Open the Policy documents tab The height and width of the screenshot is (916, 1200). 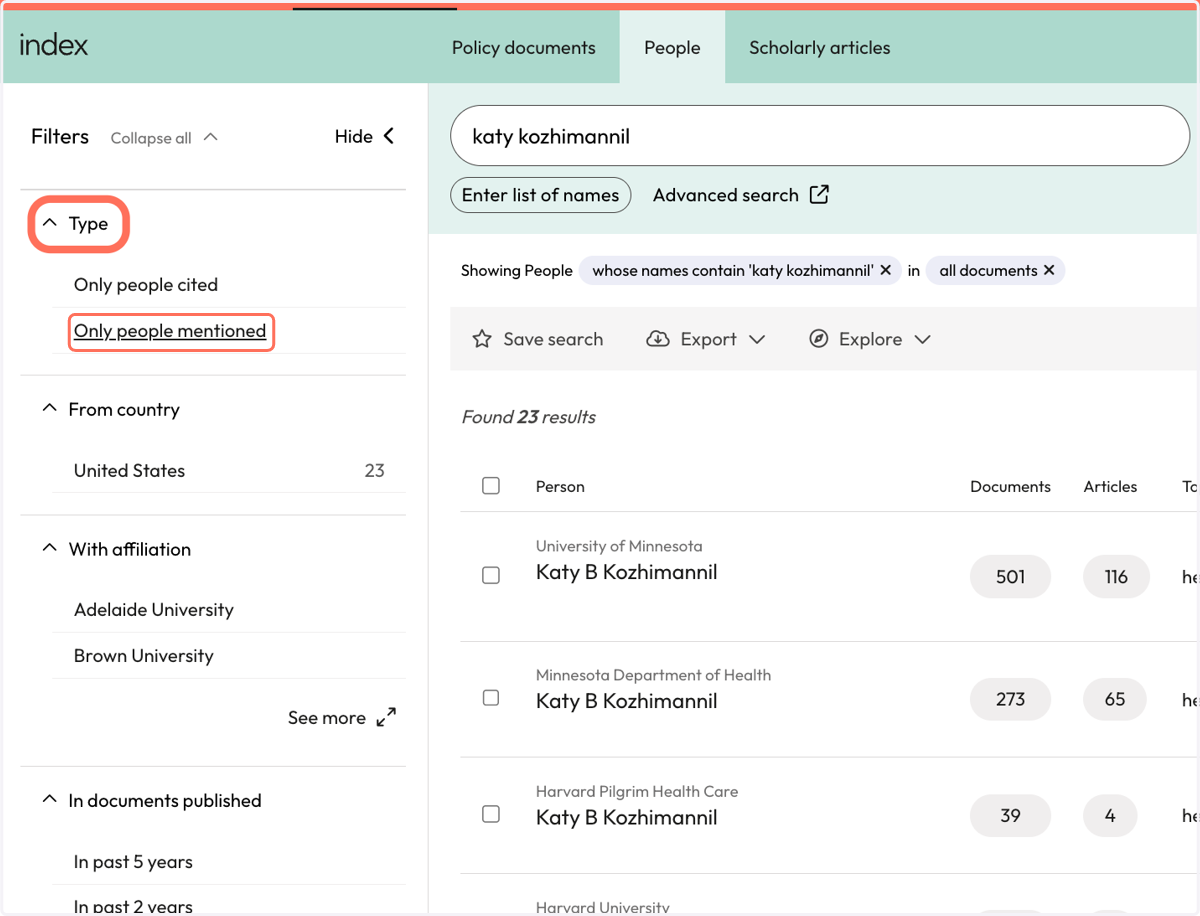coord(523,47)
